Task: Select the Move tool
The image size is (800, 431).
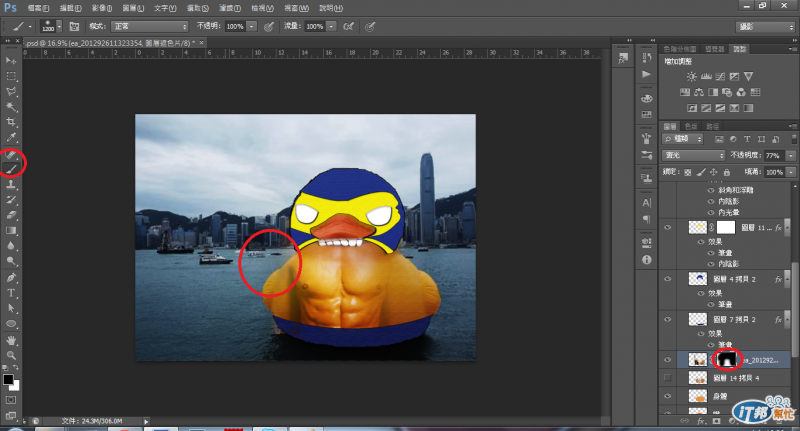Action: coord(11,61)
